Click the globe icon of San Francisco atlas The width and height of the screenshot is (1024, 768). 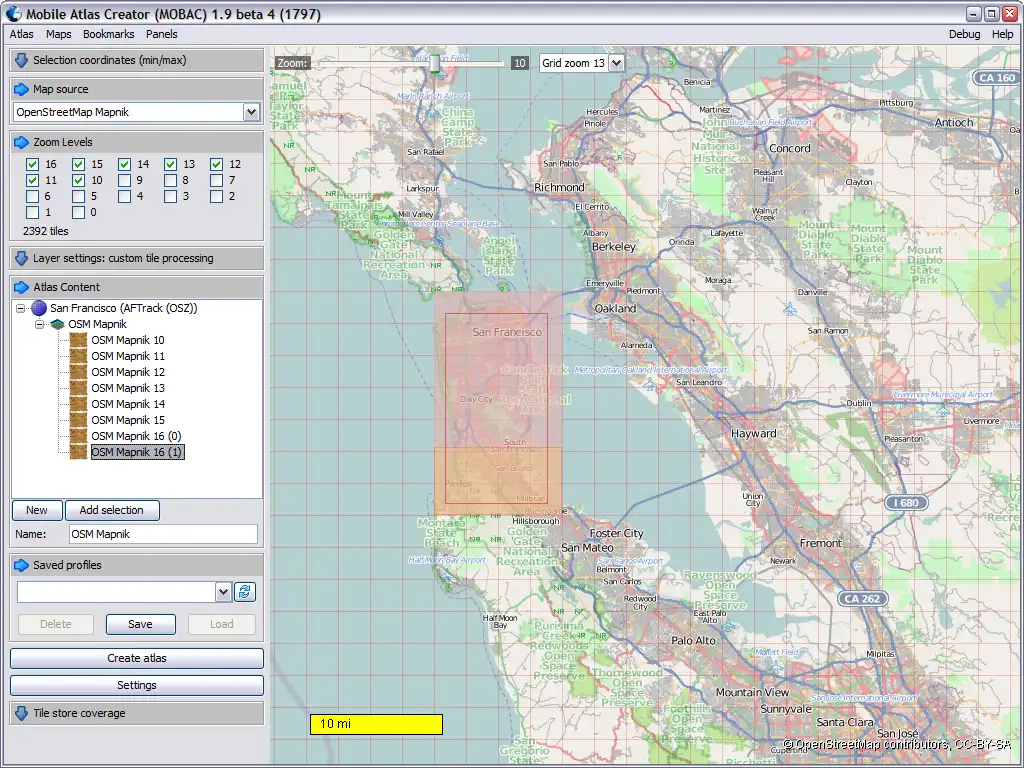39,308
